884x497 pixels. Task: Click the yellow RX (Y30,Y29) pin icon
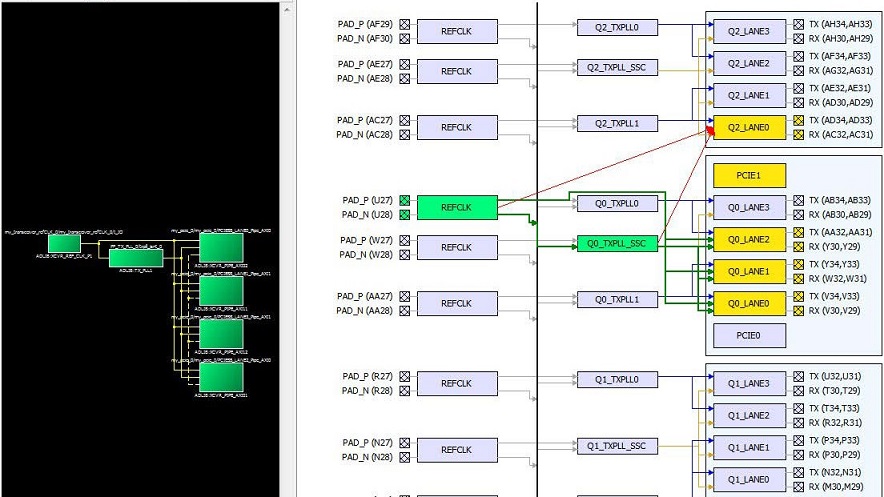797,247
